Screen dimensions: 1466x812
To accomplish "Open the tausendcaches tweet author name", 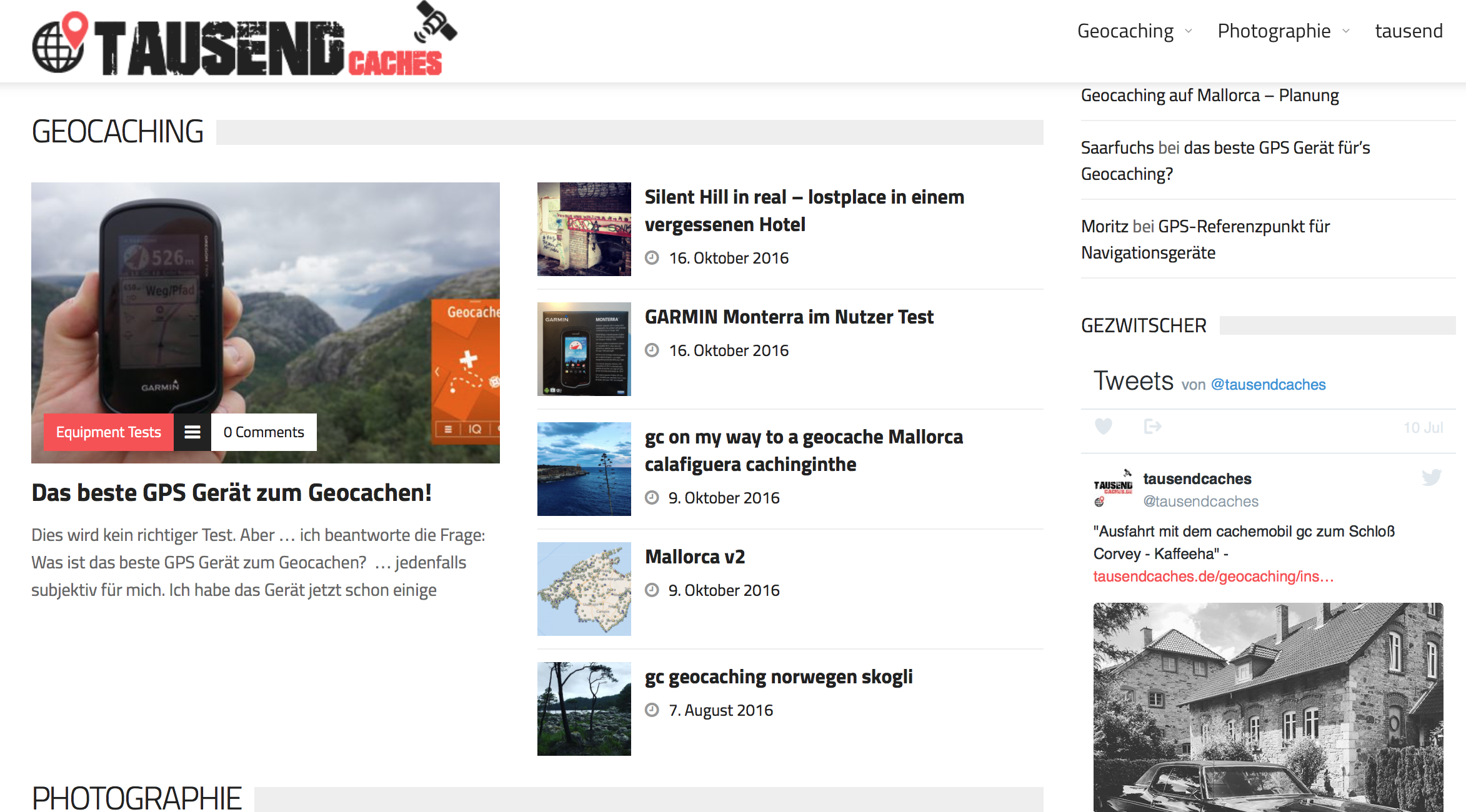I will (x=1197, y=479).
